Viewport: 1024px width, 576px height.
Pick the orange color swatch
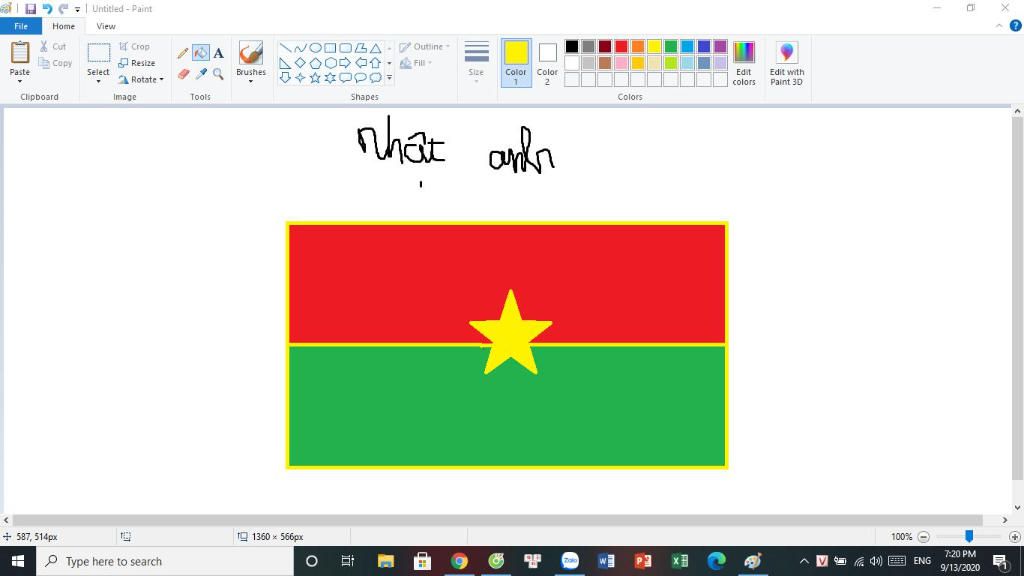coord(637,46)
